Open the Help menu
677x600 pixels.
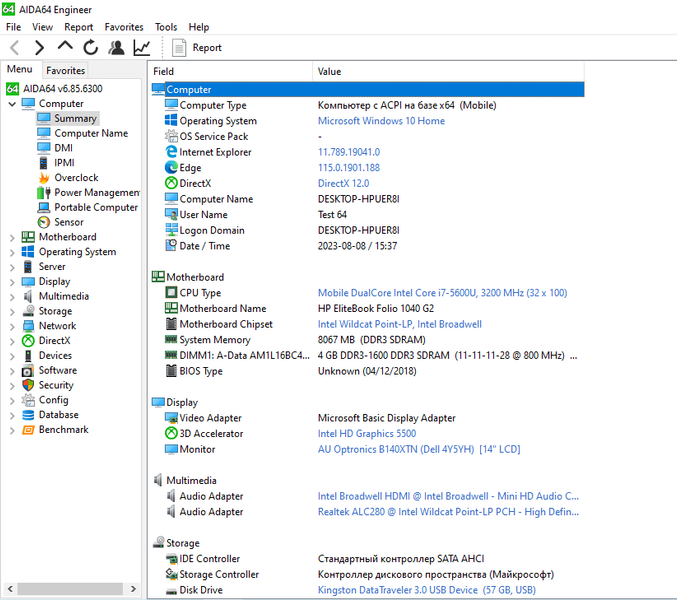[199, 27]
